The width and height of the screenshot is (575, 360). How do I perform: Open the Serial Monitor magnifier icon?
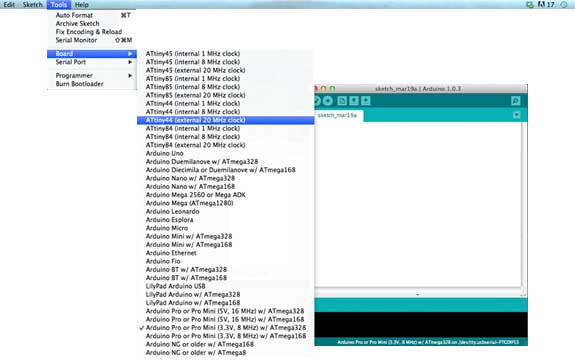(516, 101)
